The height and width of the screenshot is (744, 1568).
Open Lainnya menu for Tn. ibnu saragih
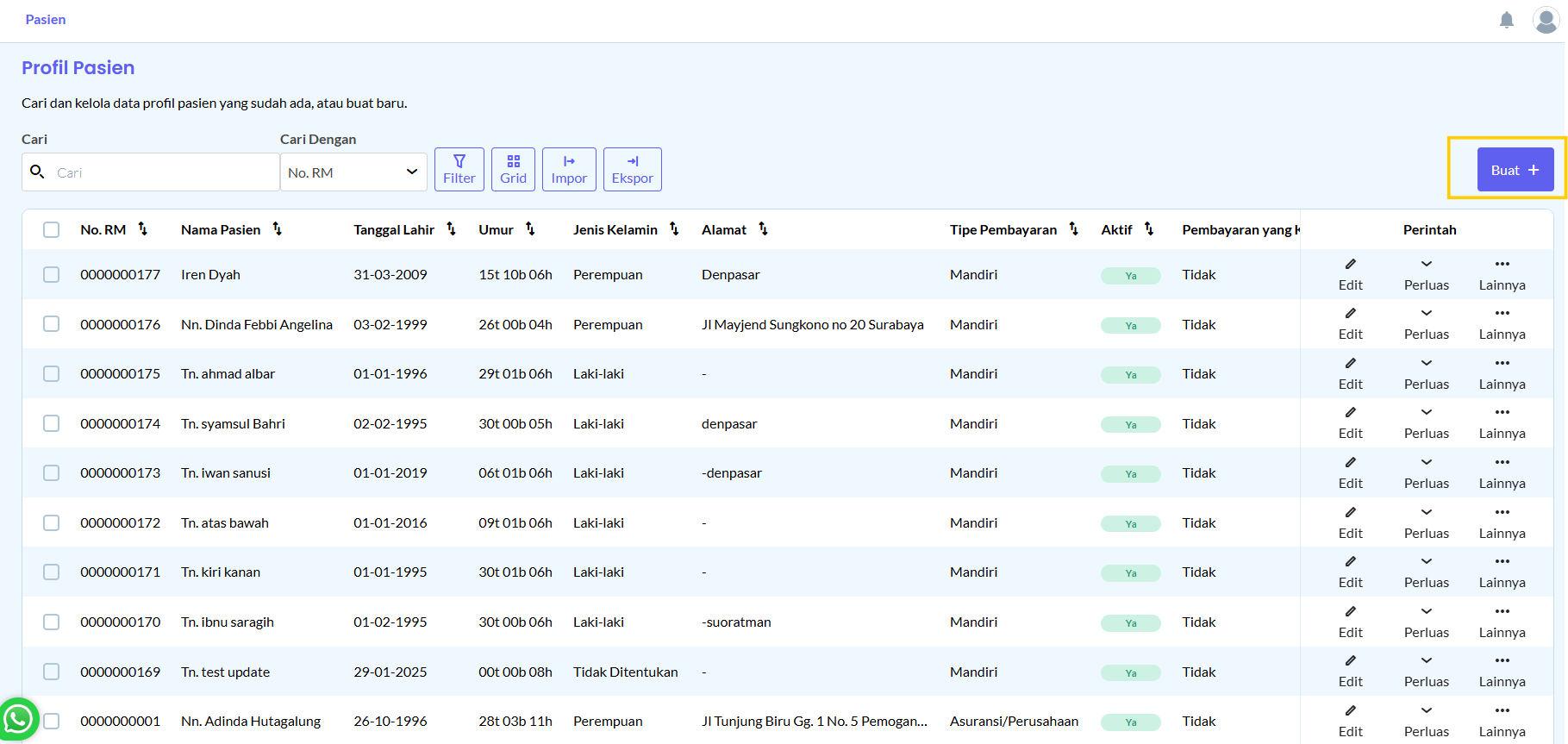pyautogui.click(x=1502, y=622)
